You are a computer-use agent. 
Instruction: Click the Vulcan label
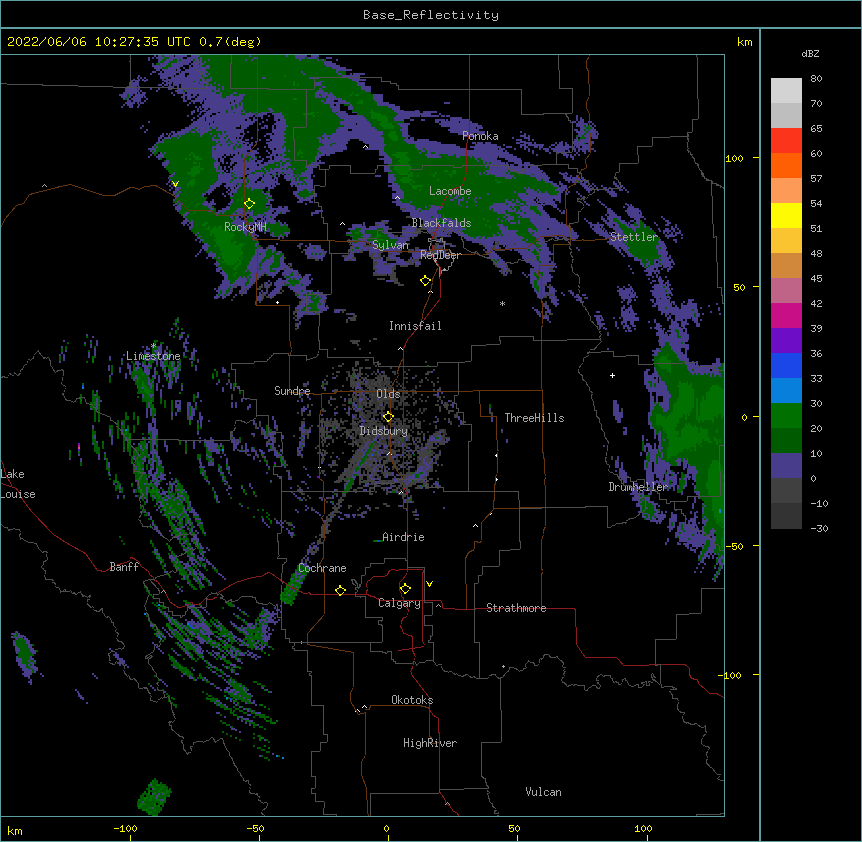(x=543, y=792)
